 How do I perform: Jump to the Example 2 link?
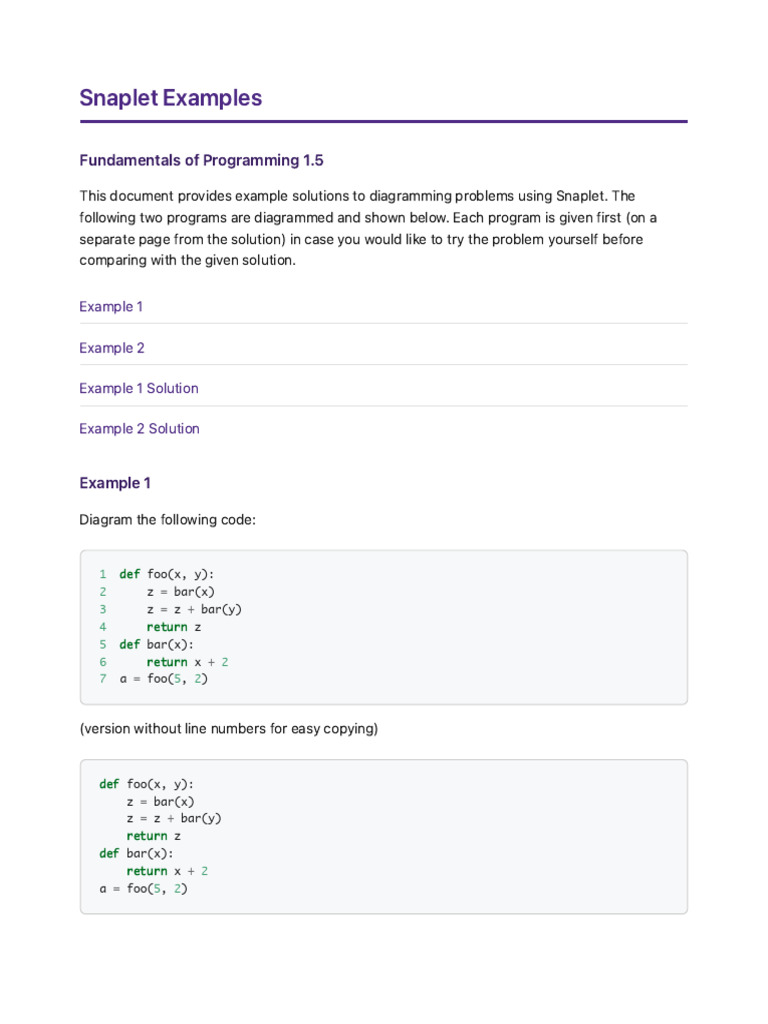pyautogui.click(x=112, y=348)
